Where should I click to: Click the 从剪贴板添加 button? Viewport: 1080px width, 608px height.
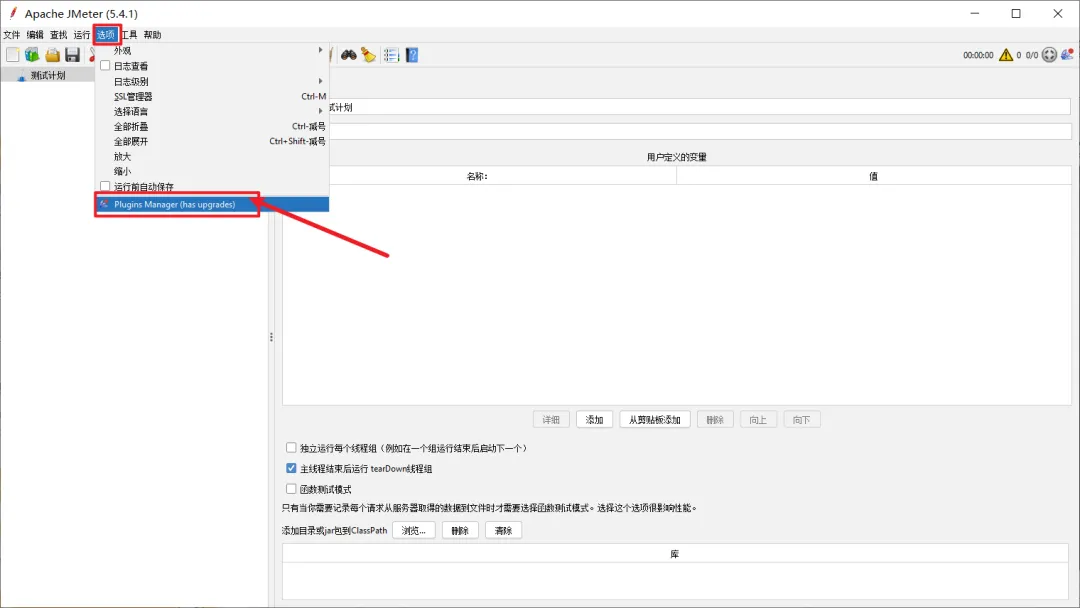pos(655,419)
